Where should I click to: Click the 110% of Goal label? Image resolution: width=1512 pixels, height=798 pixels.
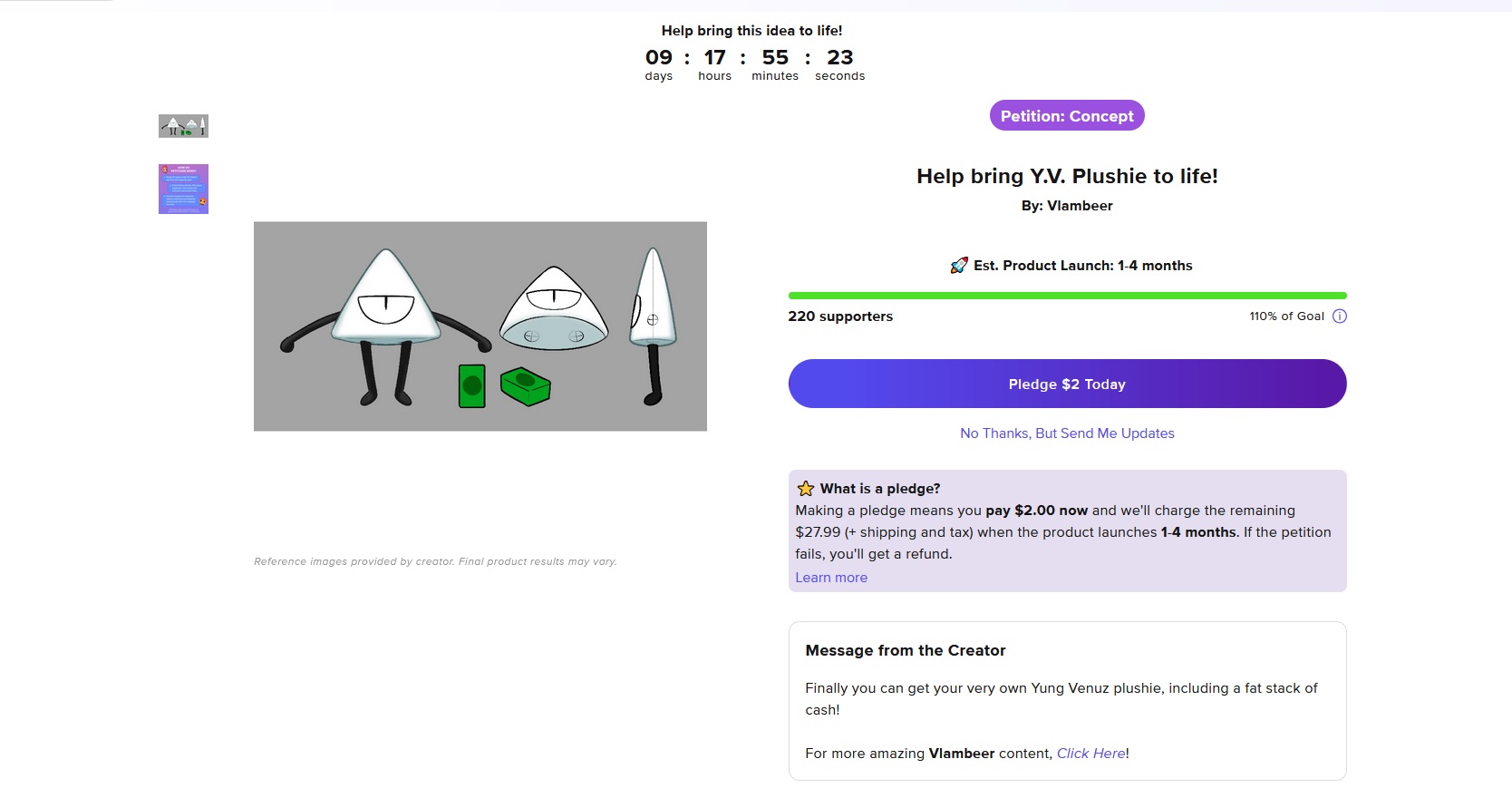tap(1286, 316)
